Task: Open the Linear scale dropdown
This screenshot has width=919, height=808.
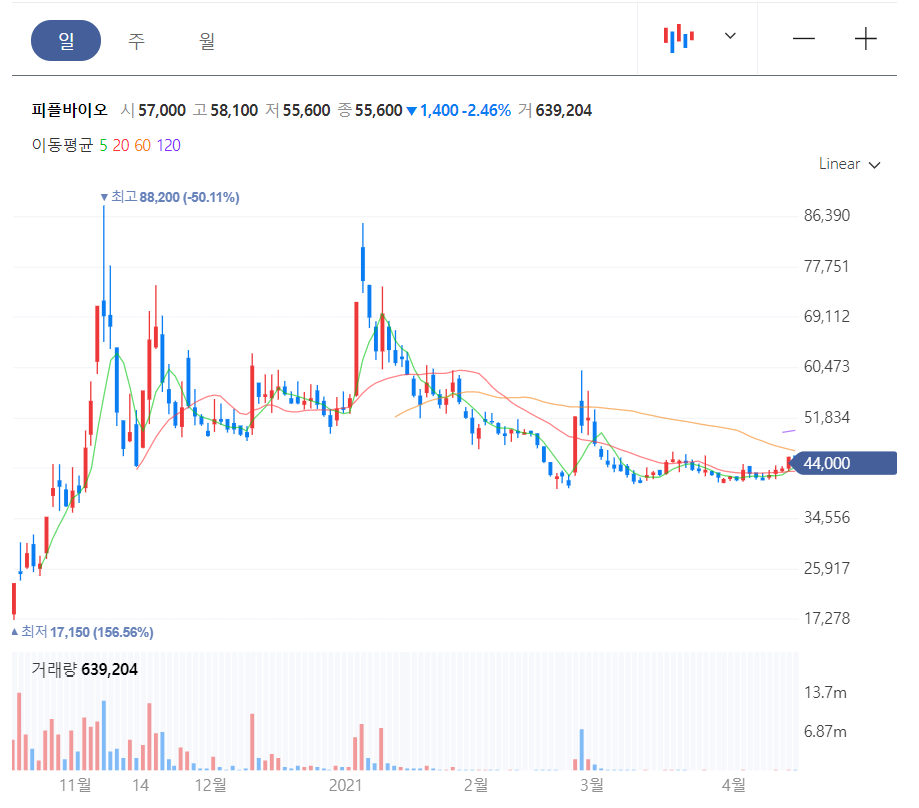Action: [849, 164]
